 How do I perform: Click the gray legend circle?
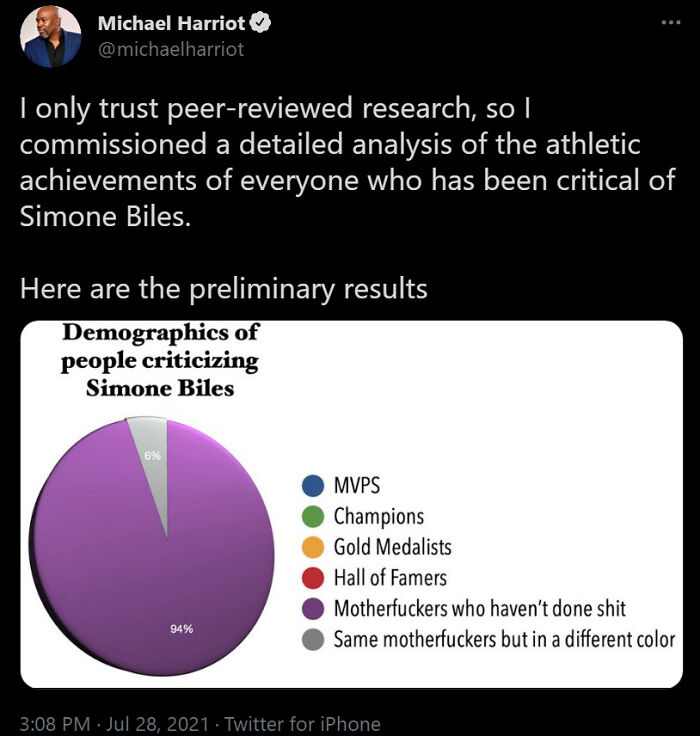tap(313, 638)
